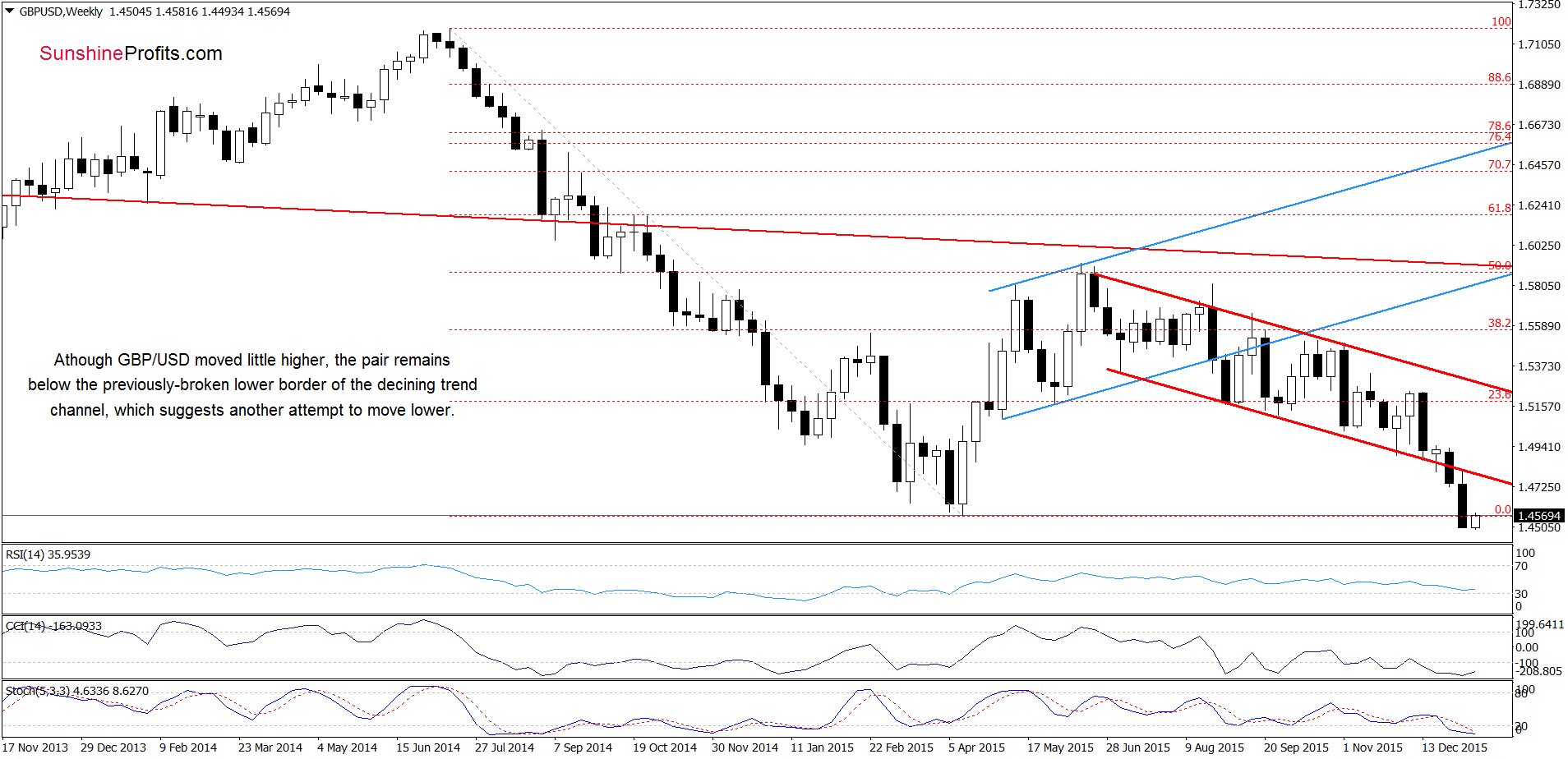Click the 61.8 Fibonacci level label
This screenshot has width=1568, height=759.
point(1500,208)
